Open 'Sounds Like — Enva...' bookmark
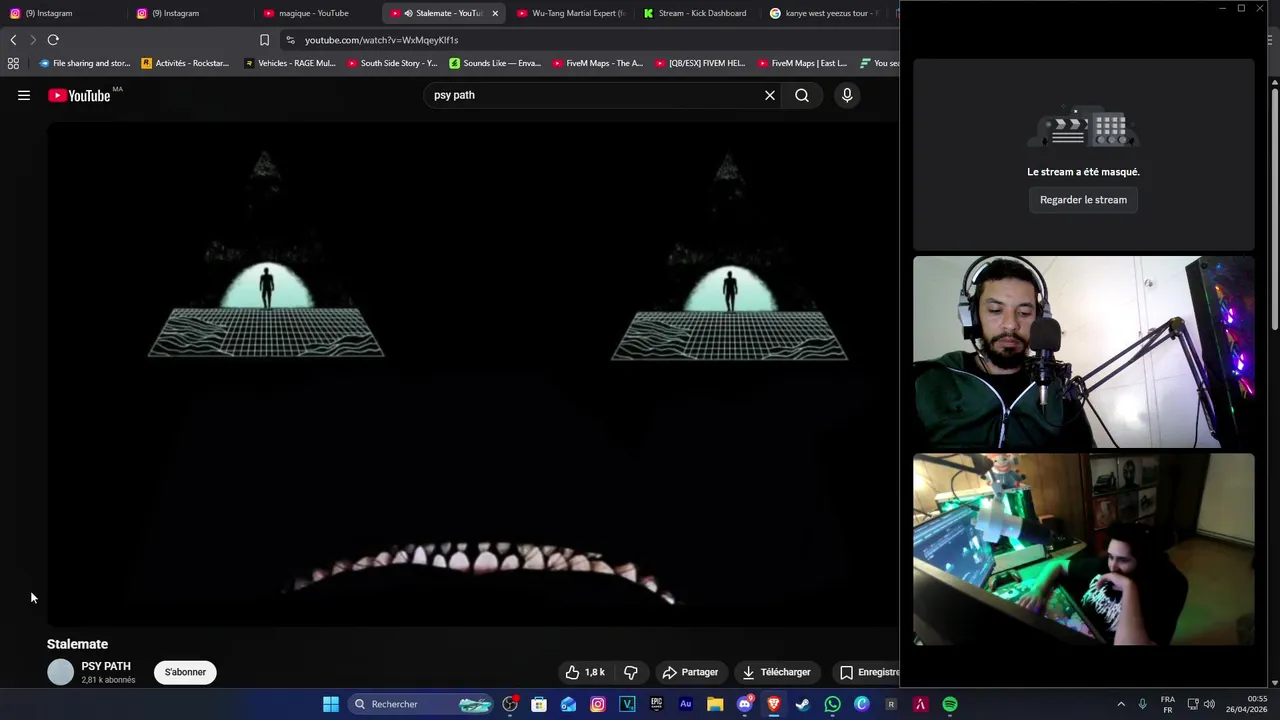This screenshot has height=720, width=1280. (495, 63)
